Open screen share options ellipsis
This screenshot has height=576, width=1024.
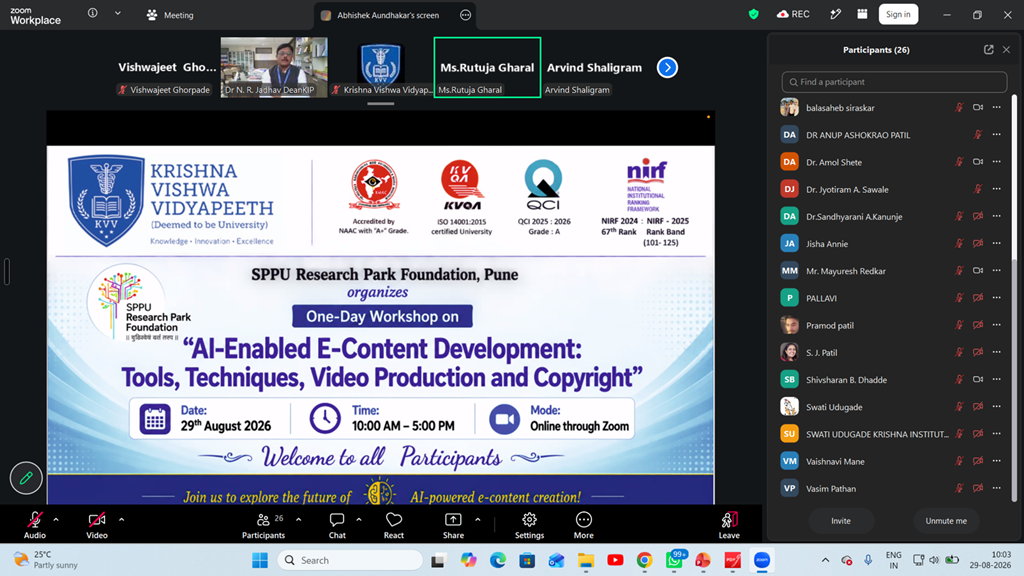point(465,15)
